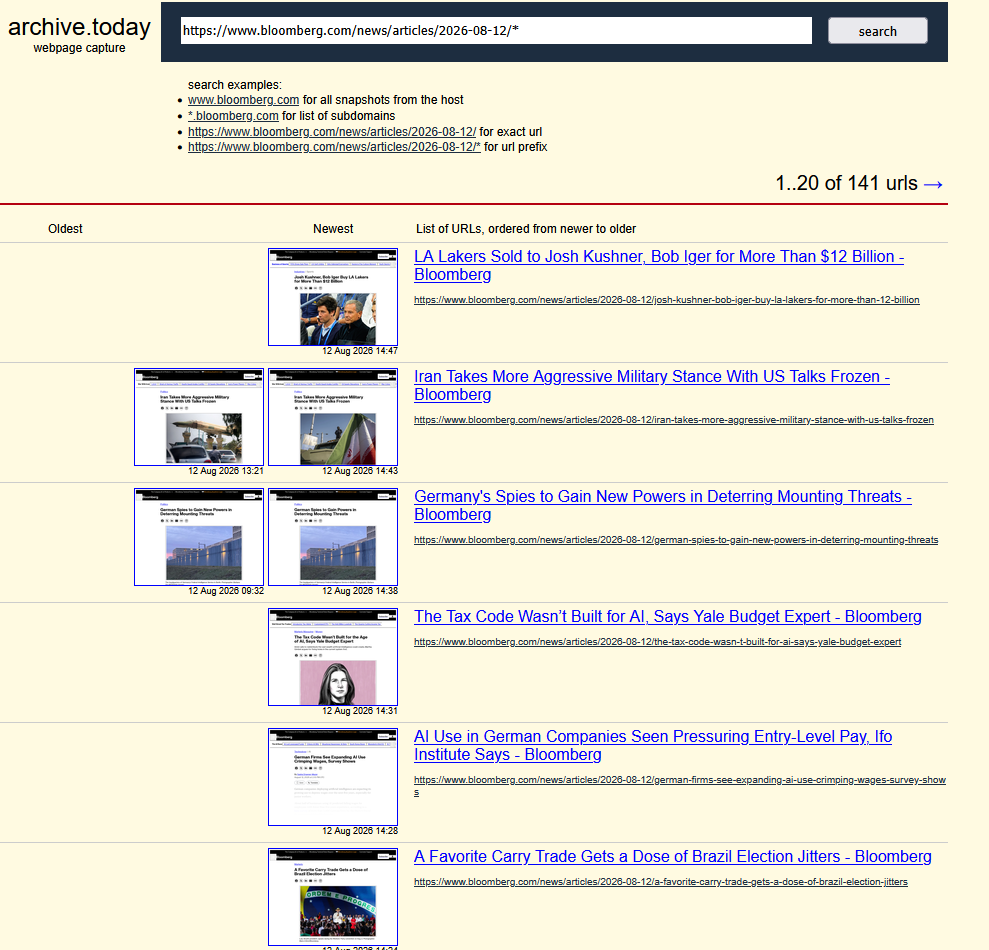Open AI Use in German Companies headline
Viewport: 989px width, 950px height.
(x=653, y=746)
